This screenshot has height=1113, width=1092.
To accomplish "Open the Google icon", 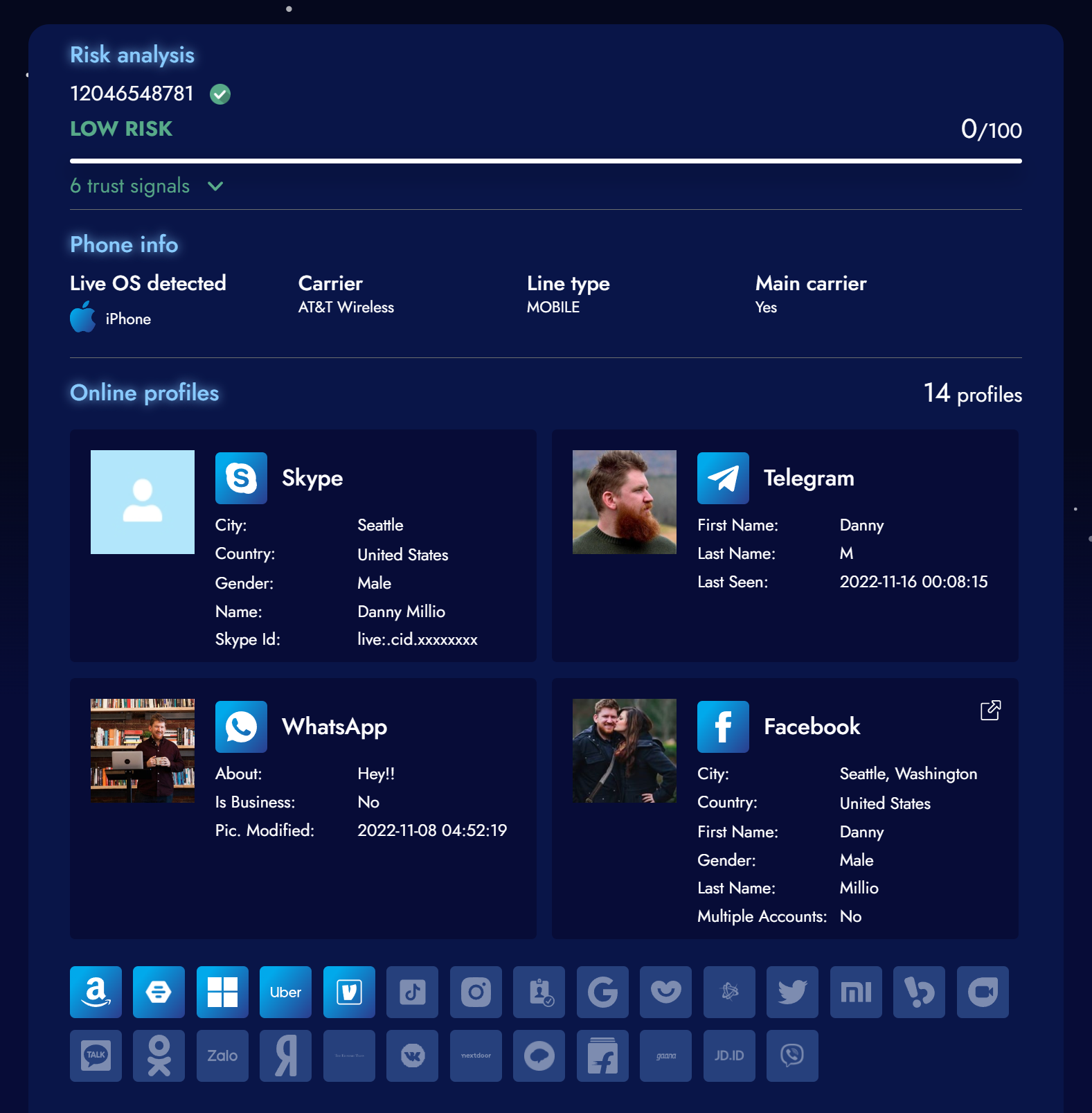I will pyautogui.click(x=602, y=992).
